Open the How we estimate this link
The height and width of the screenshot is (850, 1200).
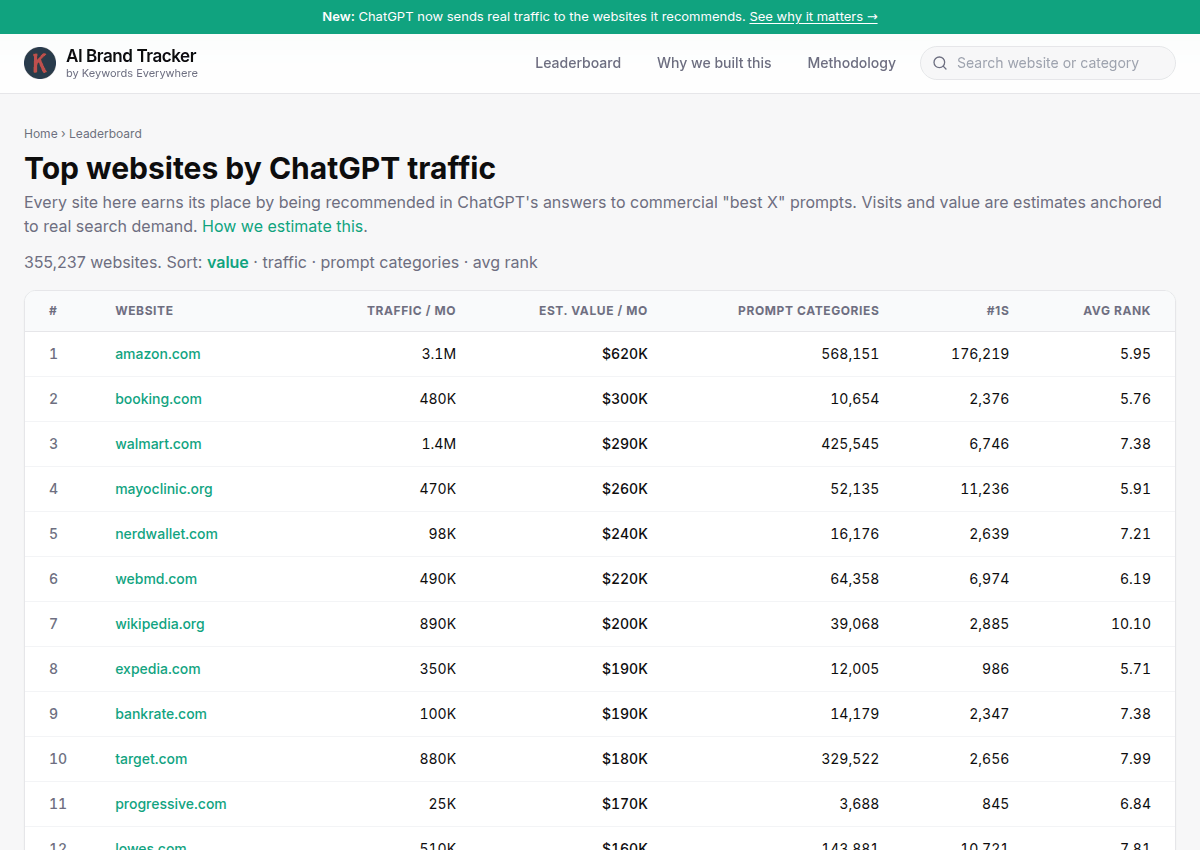285,226
